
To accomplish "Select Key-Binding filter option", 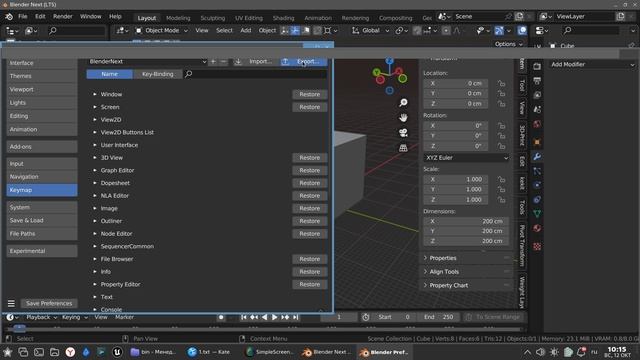I will click(x=158, y=74).
